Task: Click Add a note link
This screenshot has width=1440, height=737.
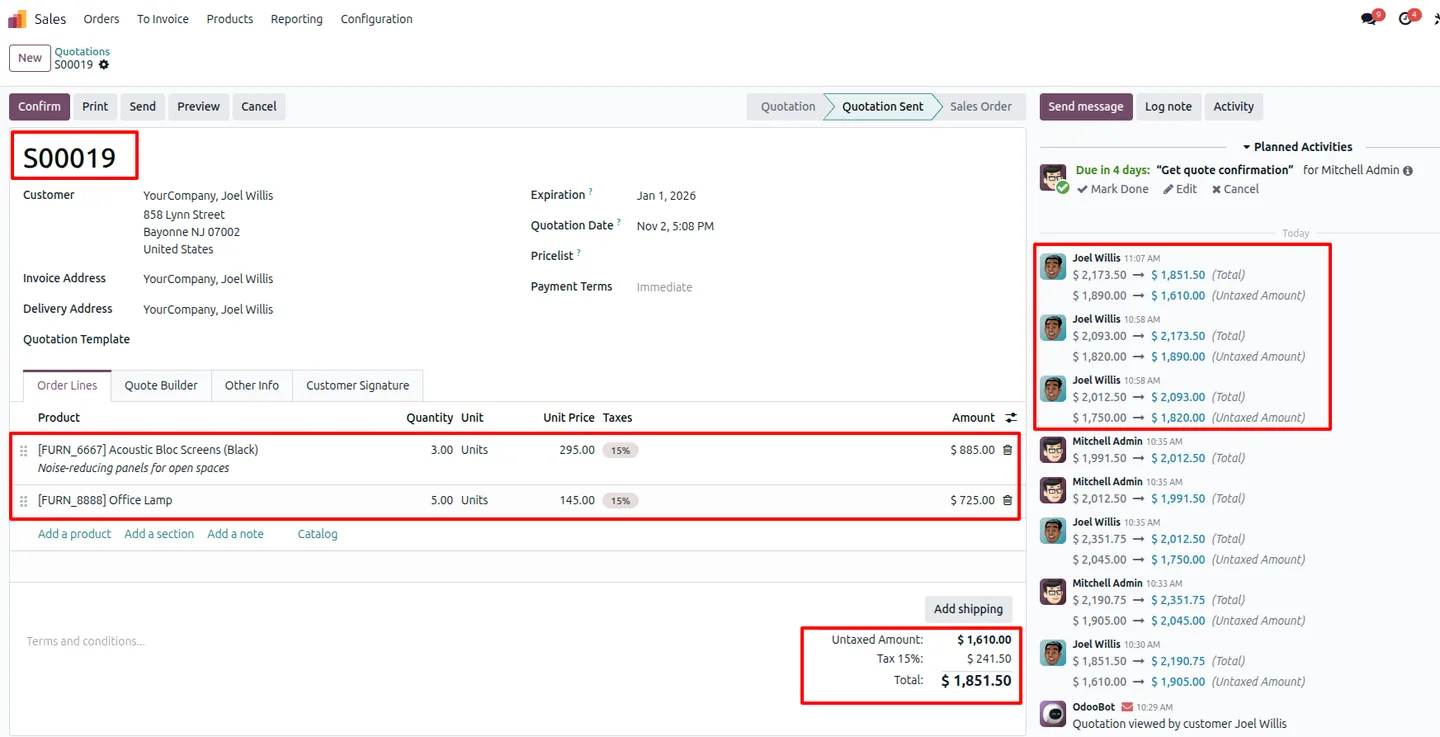Action: click(x=235, y=534)
